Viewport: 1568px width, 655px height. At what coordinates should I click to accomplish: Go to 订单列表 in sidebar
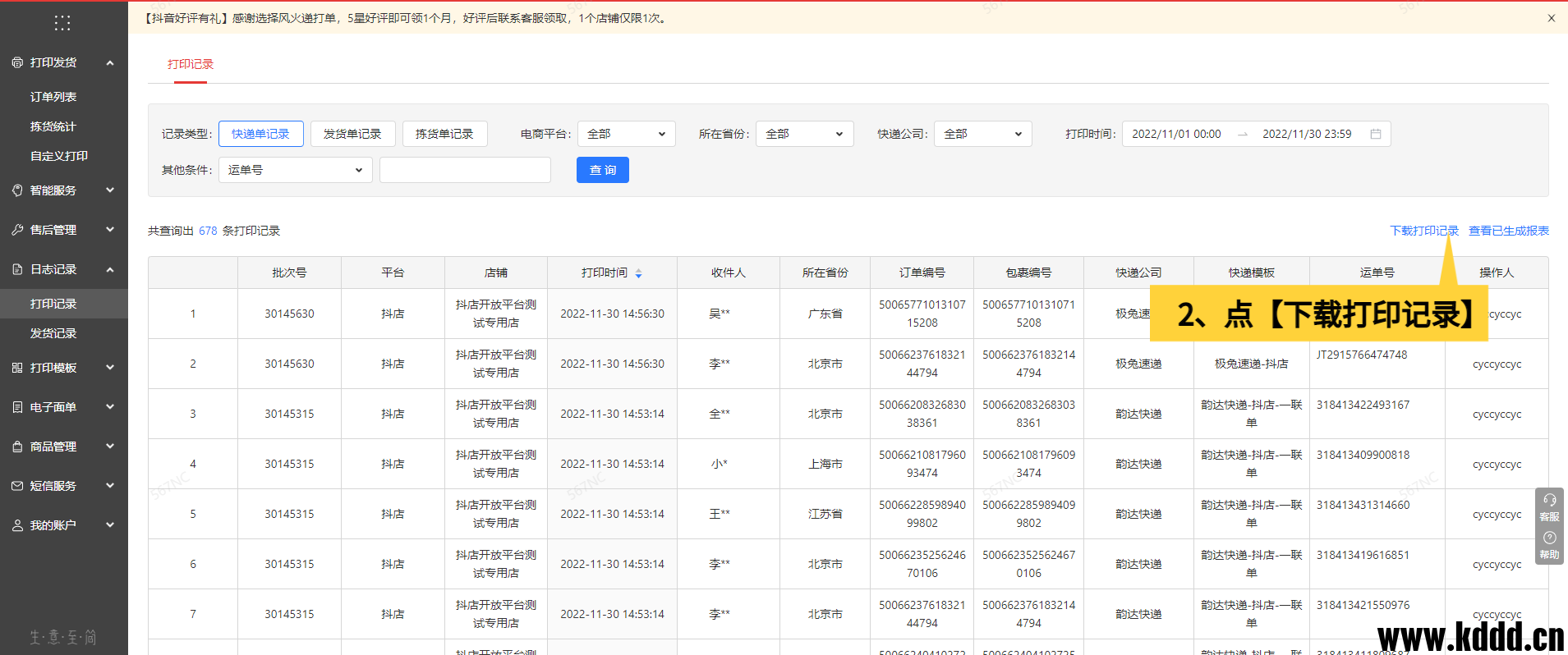click(x=53, y=97)
